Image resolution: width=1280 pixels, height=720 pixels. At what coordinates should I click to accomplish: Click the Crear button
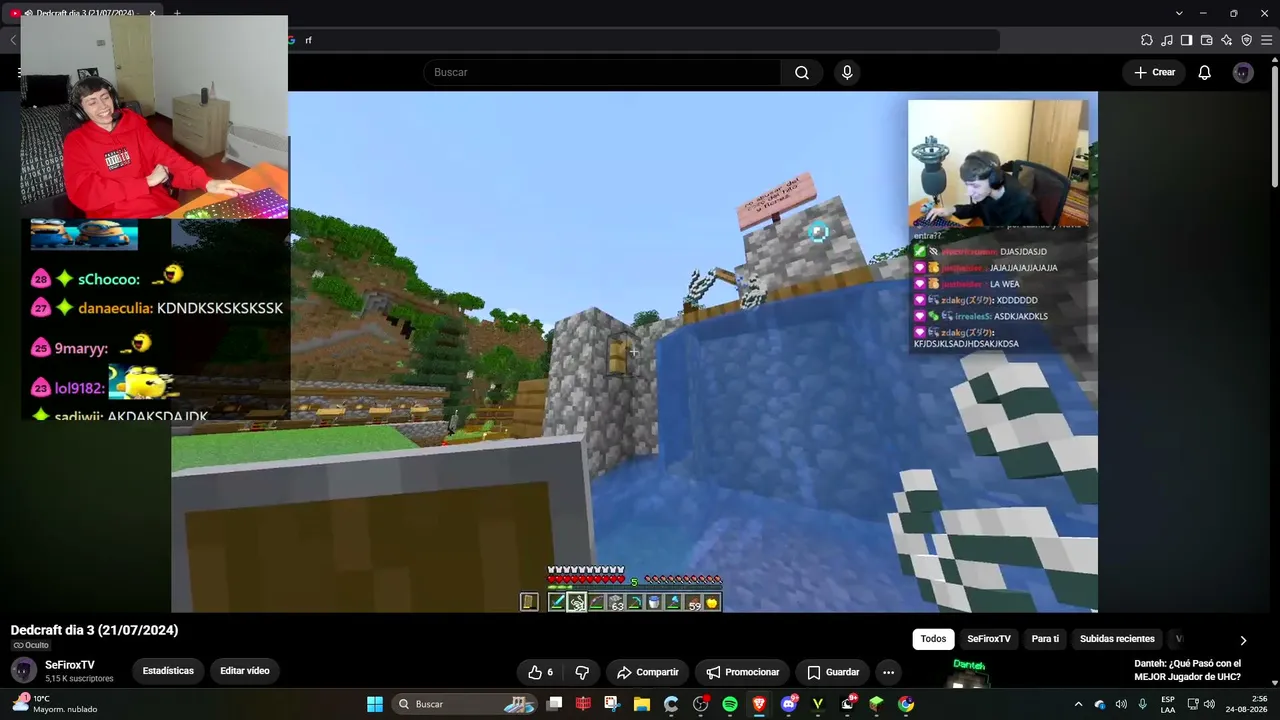[1154, 72]
